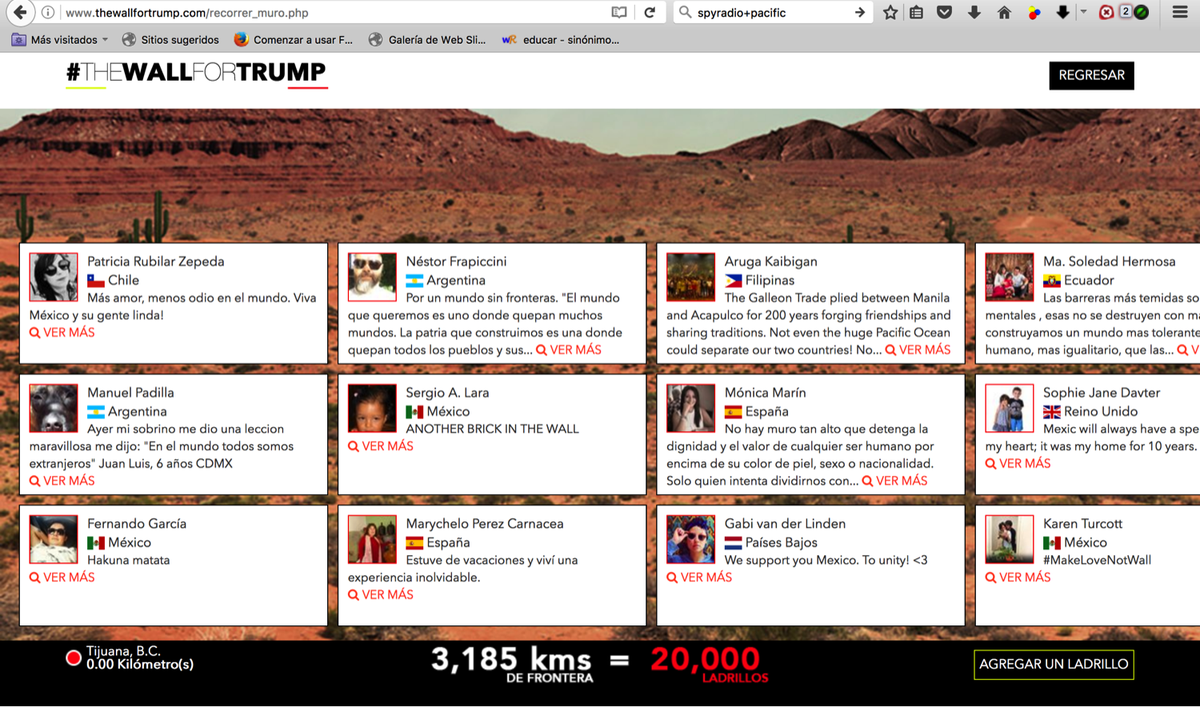Click Ma. Soledad Hermosa's profile photo
The width and height of the screenshot is (1200, 707).
click(1010, 277)
